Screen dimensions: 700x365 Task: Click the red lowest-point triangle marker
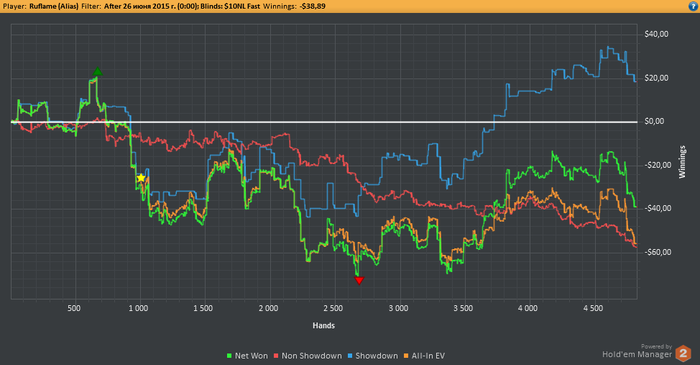(x=359, y=280)
